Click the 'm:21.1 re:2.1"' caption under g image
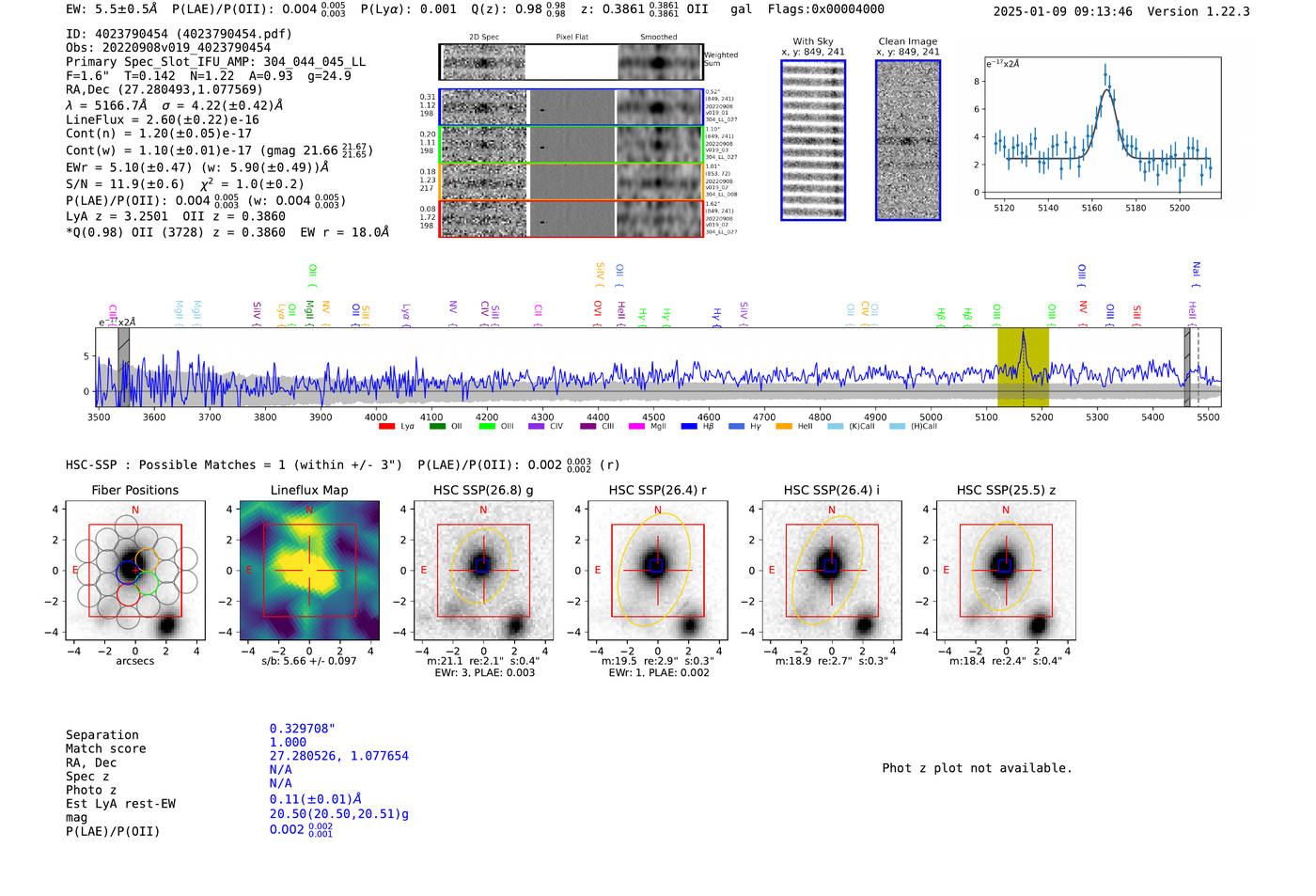 483,661
